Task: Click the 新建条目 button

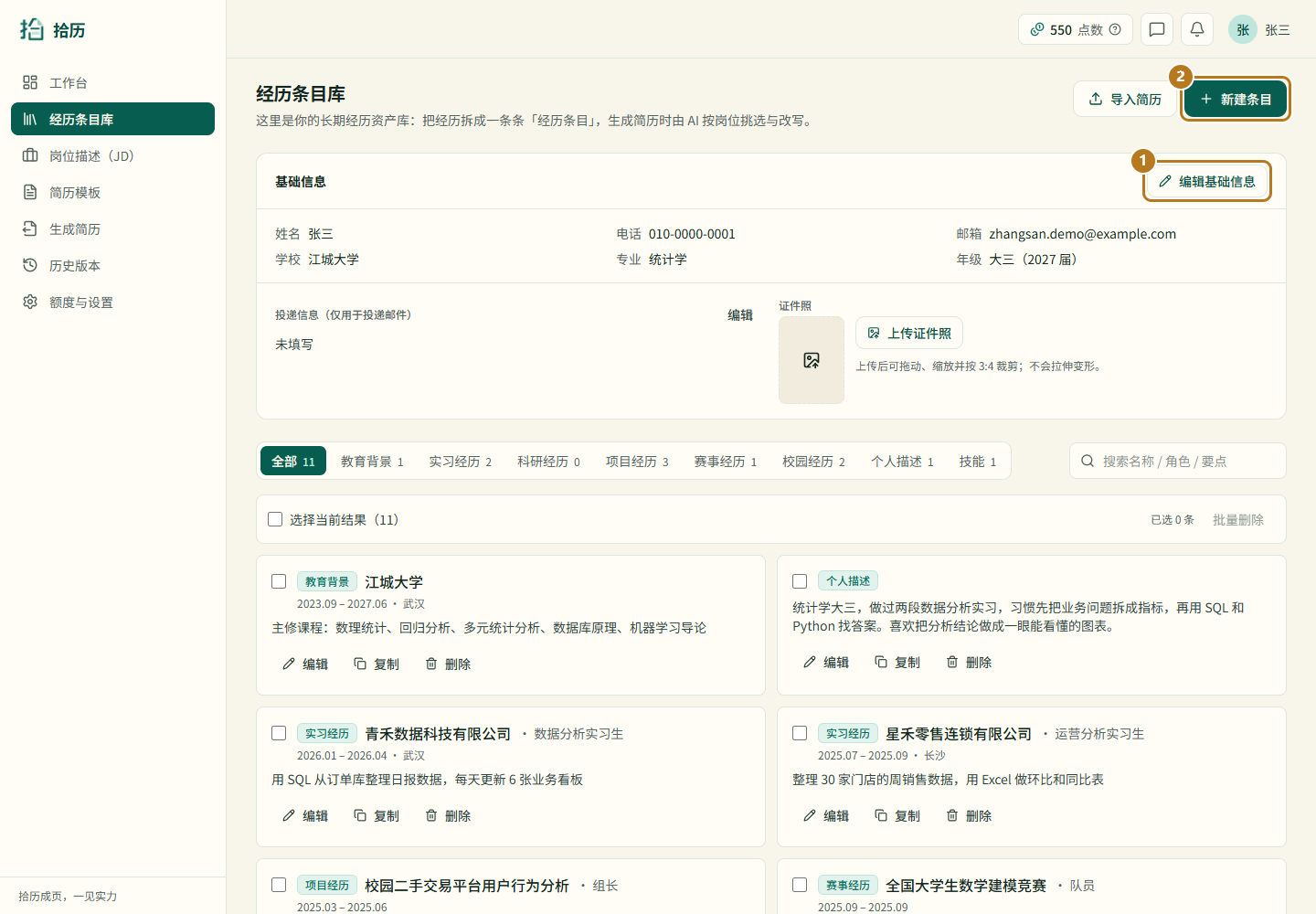Action: (1236, 99)
